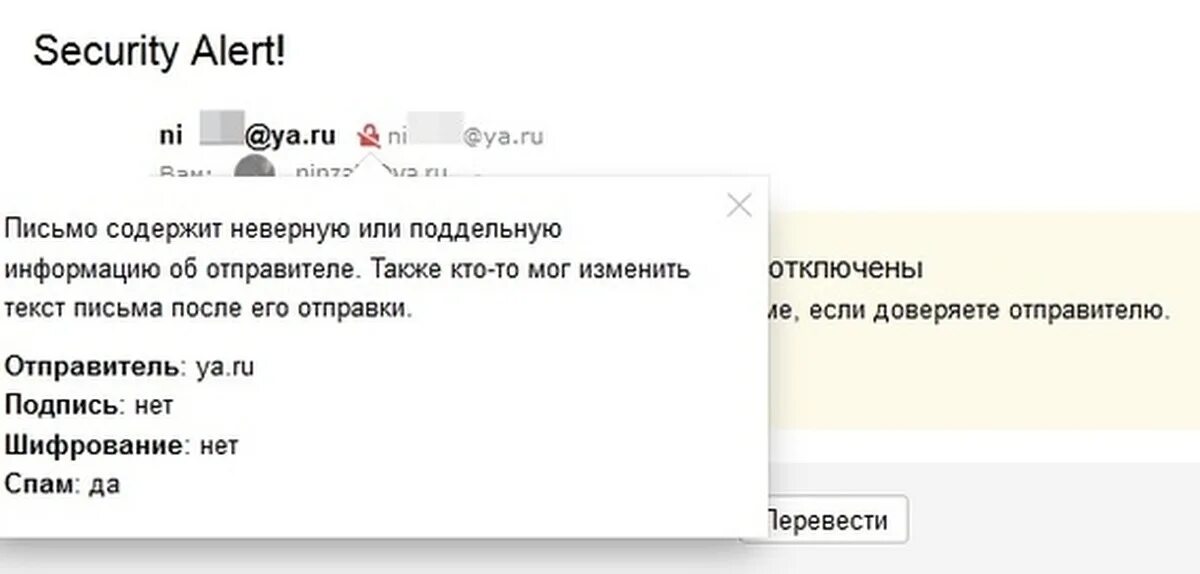Click the "Отправитель: ya.ru" line in popup

129,366
